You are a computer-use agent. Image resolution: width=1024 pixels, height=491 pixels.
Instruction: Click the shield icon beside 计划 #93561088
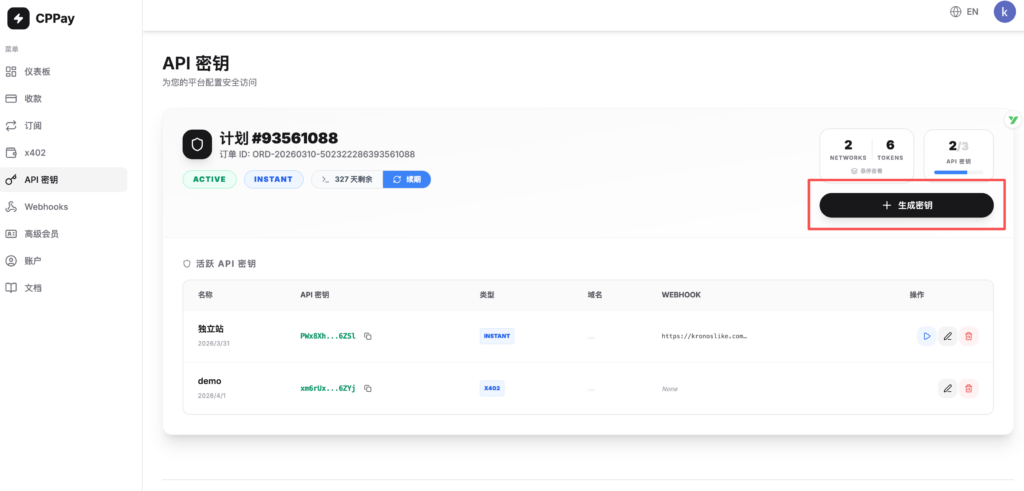[197, 144]
